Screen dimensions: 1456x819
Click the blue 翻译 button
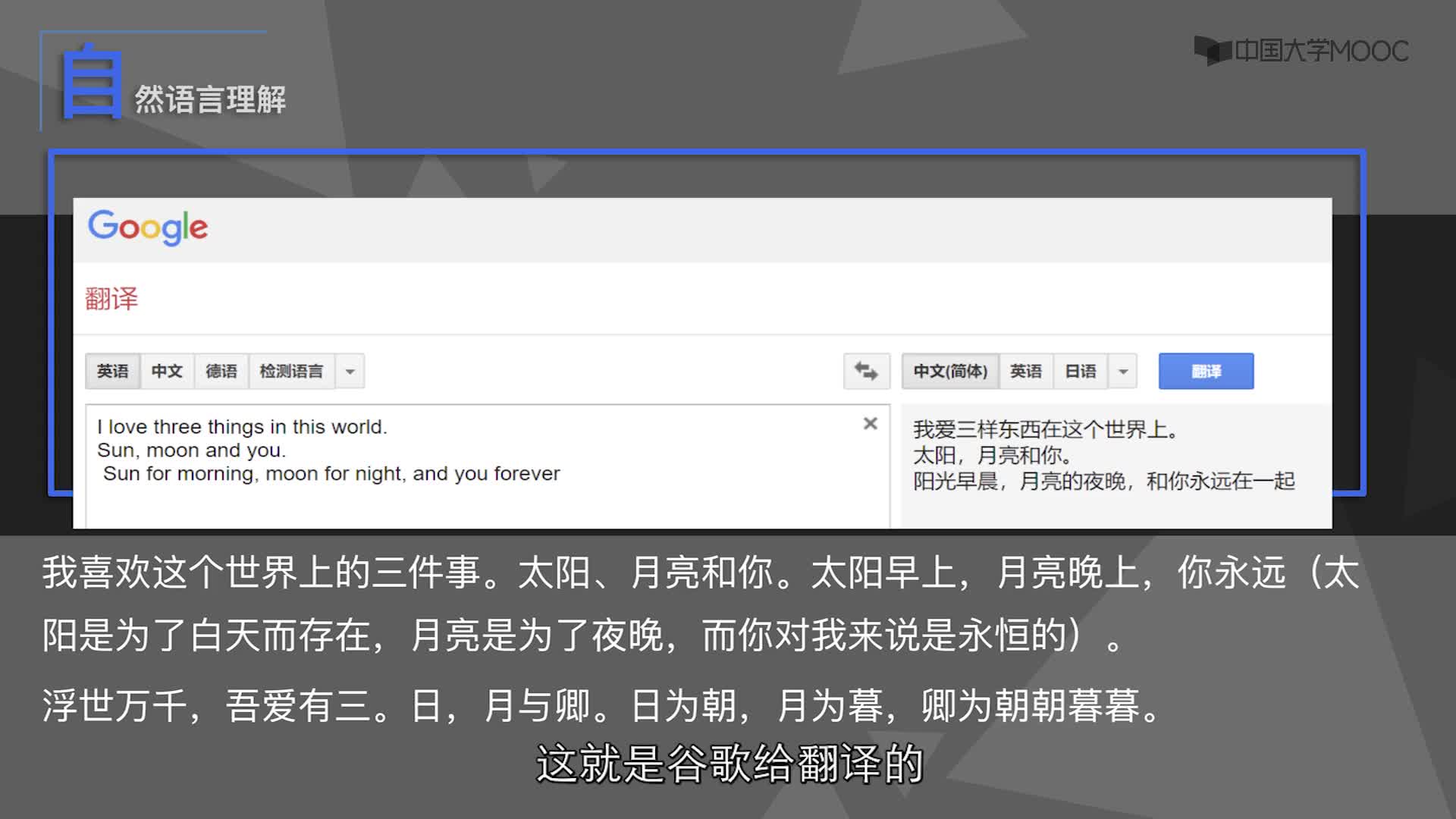pos(1206,372)
